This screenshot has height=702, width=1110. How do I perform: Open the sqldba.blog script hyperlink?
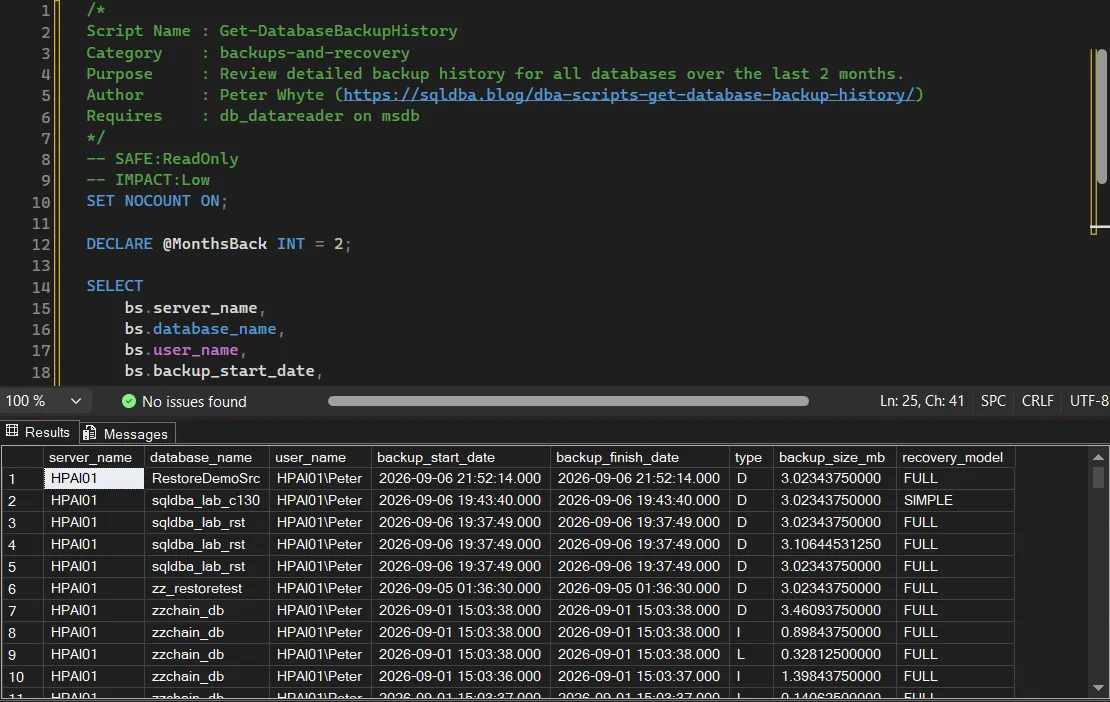pos(629,95)
